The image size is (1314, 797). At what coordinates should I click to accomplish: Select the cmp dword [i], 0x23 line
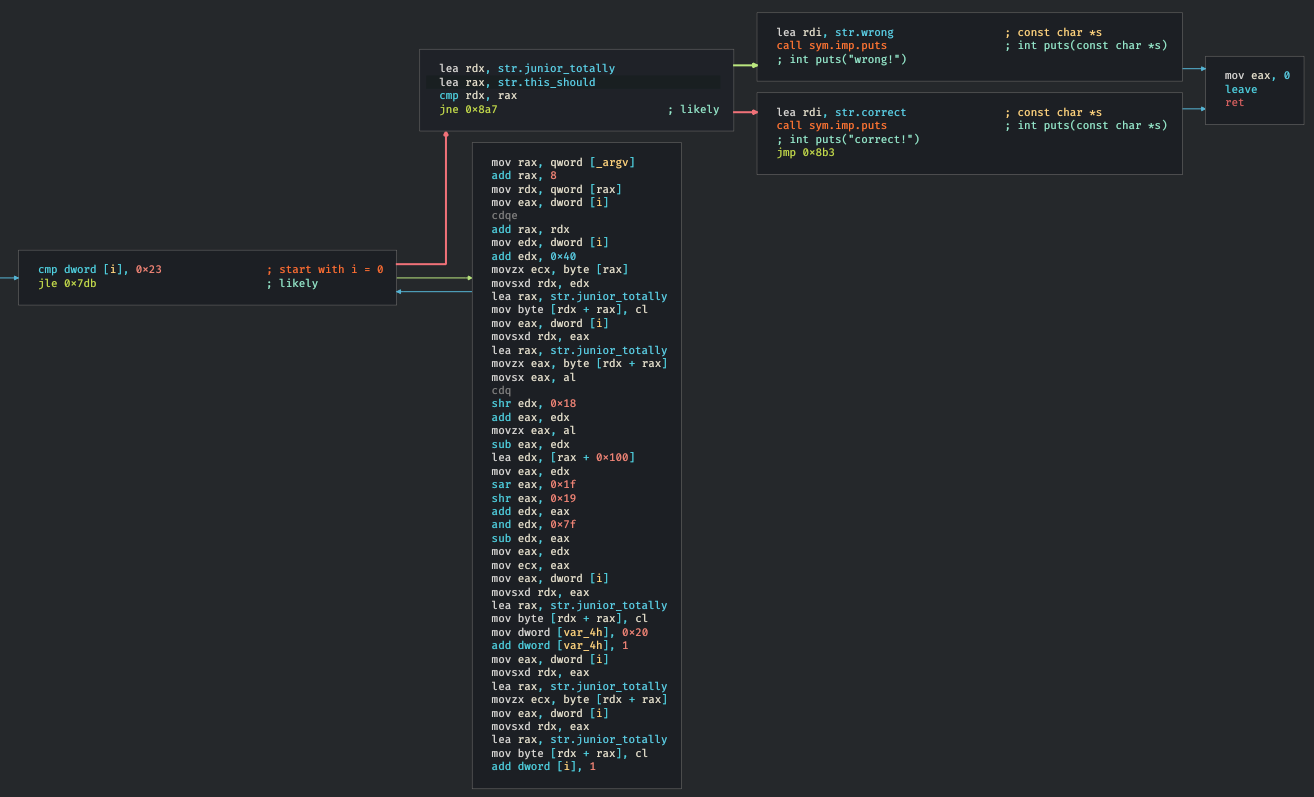(99, 270)
